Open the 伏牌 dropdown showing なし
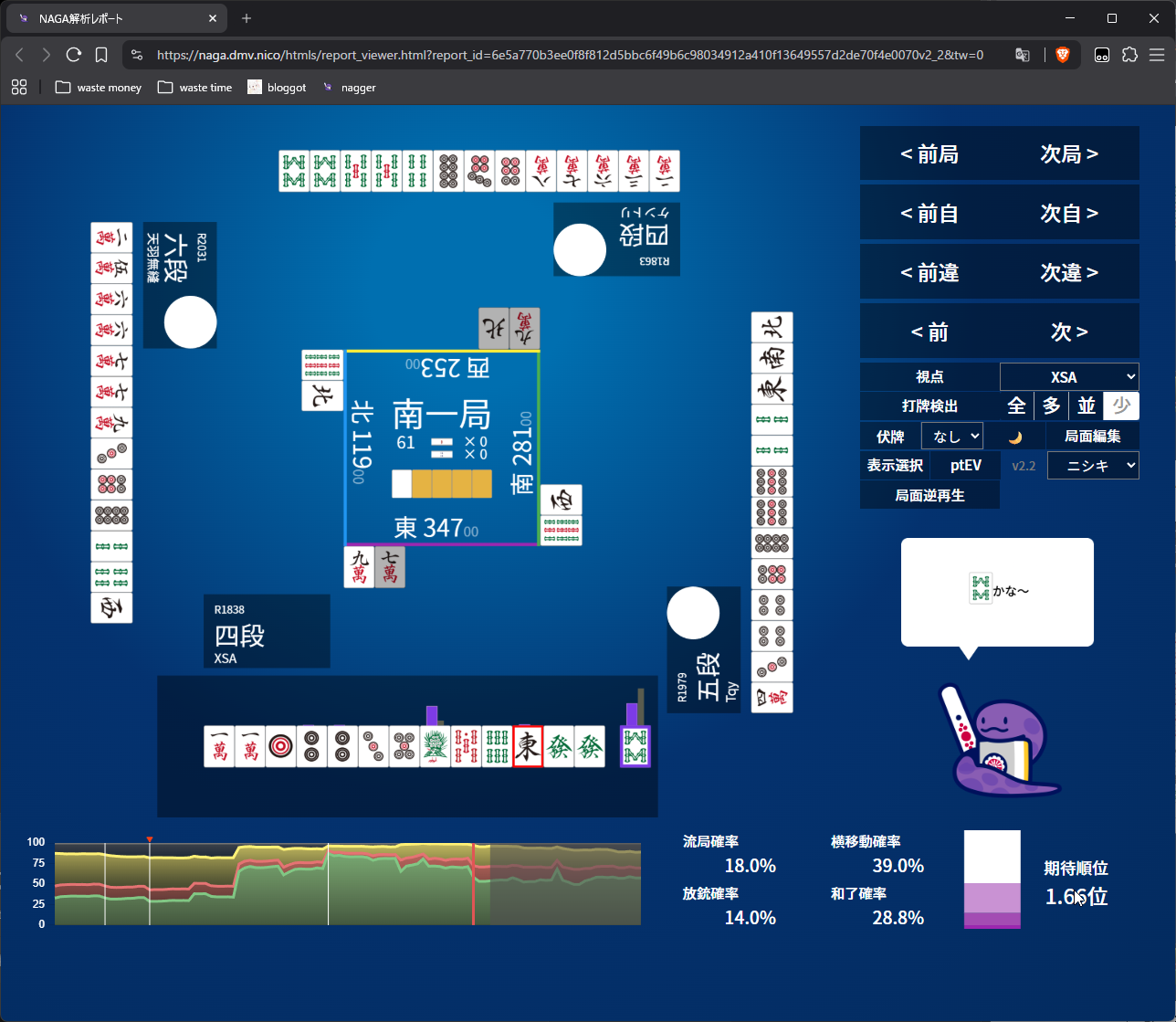1176x1022 pixels. pyautogui.click(x=952, y=436)
